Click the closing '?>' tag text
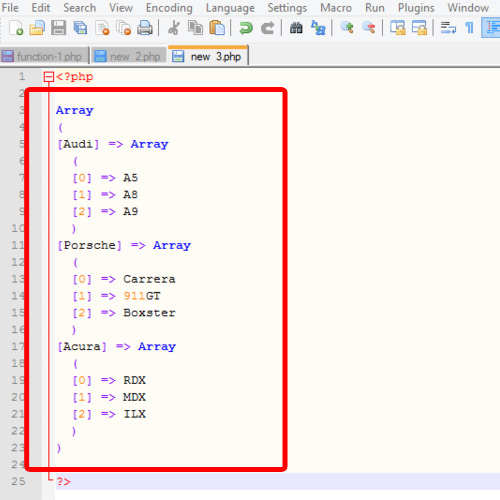The width and height of the screenshot is (500, 500). click(x=63, y=482)
